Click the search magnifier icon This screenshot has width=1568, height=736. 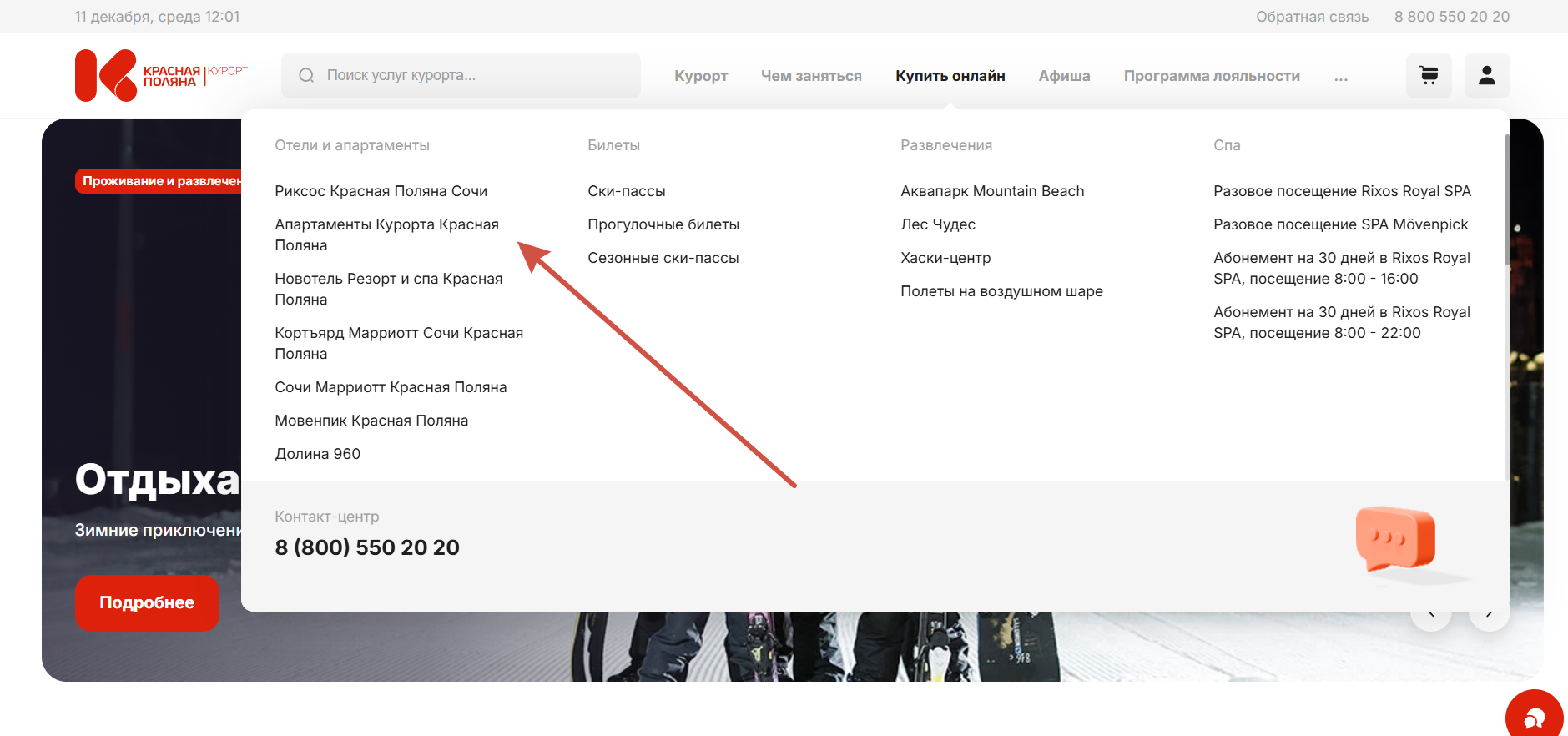(x=306, y=76)
